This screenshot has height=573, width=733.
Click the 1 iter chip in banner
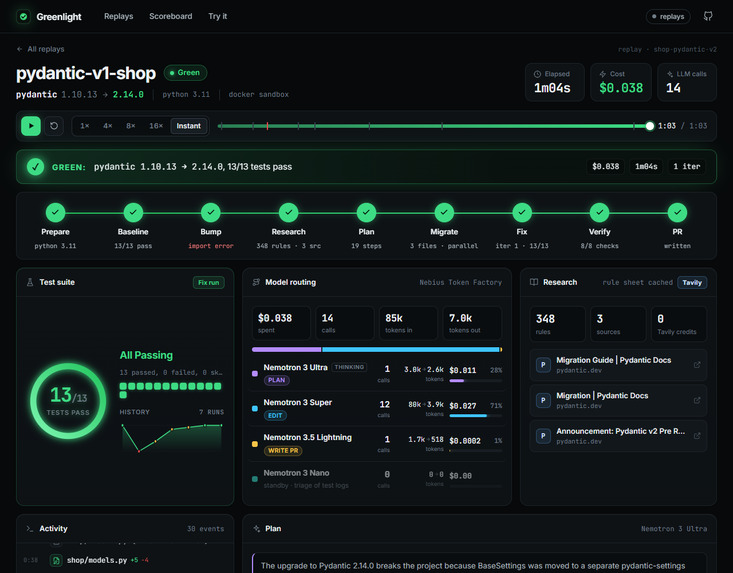tap(686, 166)
